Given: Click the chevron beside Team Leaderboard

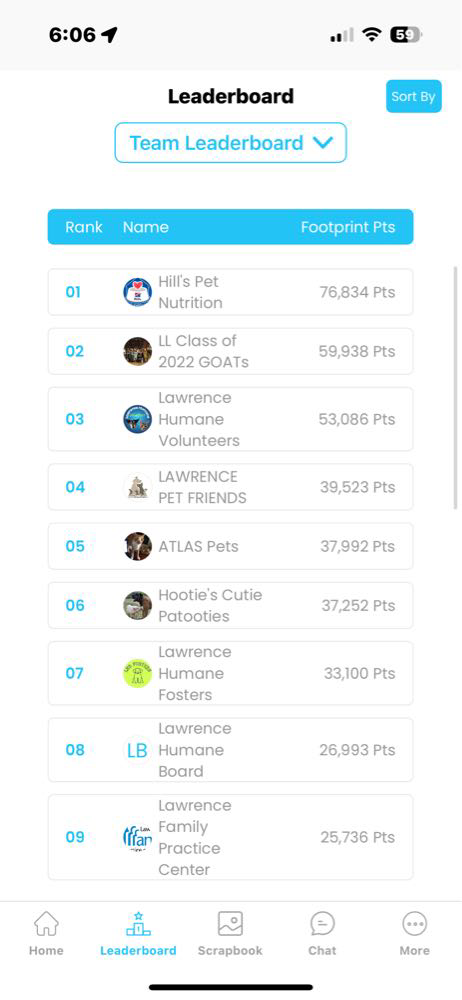Looking at the screenshot, I should [323, 143].
